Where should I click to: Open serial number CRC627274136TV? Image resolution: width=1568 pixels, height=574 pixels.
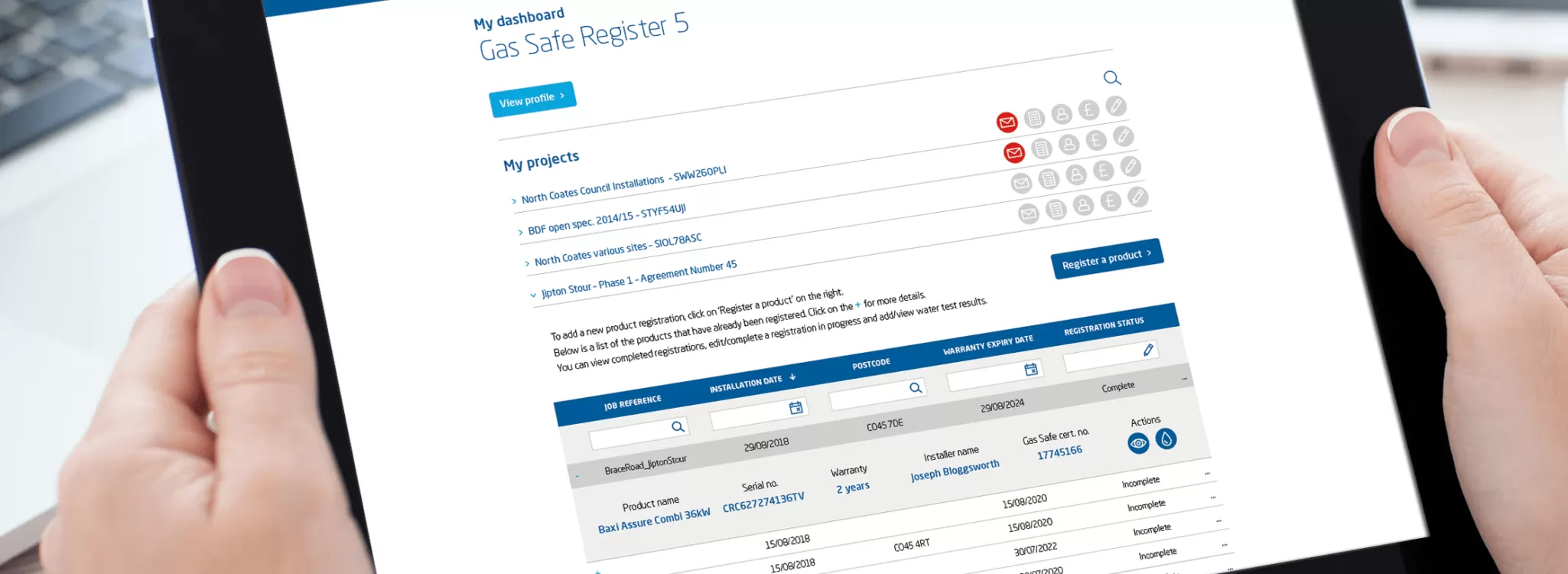(763, 502)
